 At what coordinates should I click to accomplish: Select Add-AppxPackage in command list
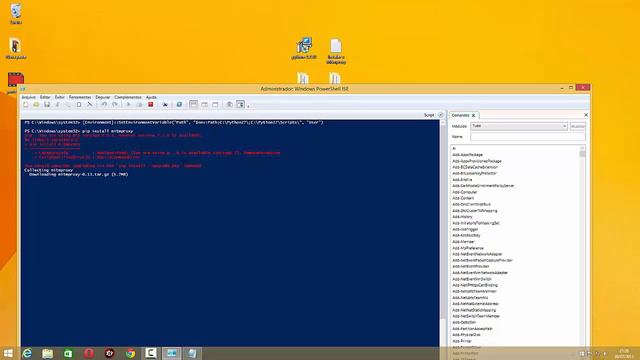(x=467, y=155)
